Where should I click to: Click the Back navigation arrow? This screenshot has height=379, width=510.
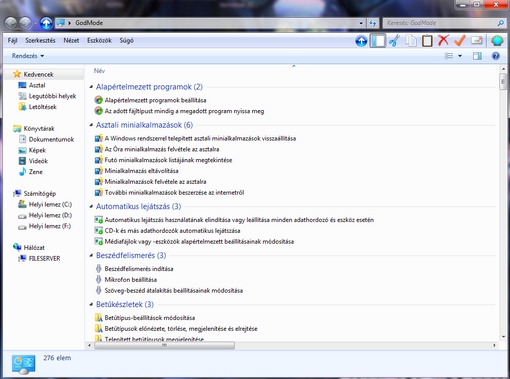11,23
